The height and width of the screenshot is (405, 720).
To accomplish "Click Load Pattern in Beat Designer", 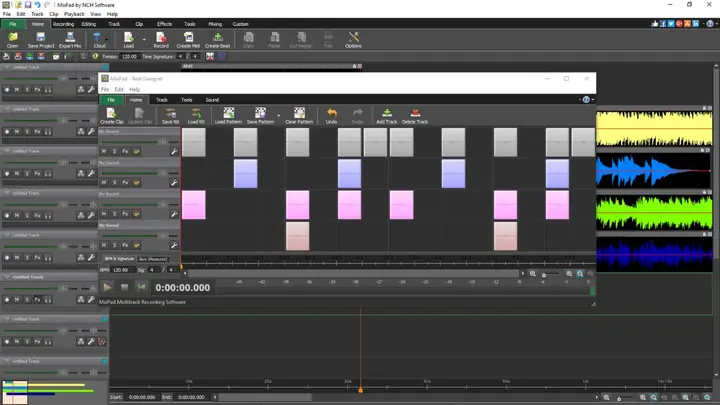I will (228, 116).
